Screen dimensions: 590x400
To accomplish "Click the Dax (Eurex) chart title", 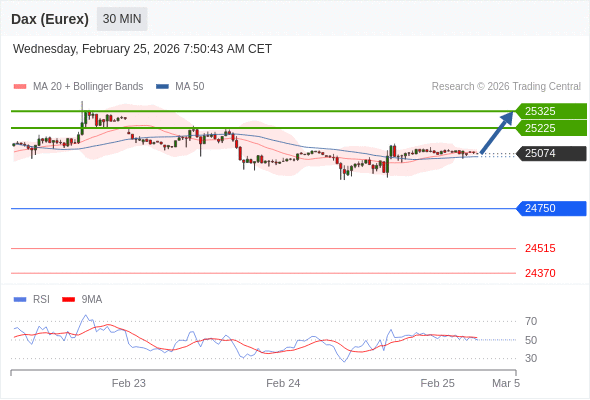I will click(50, 19).
